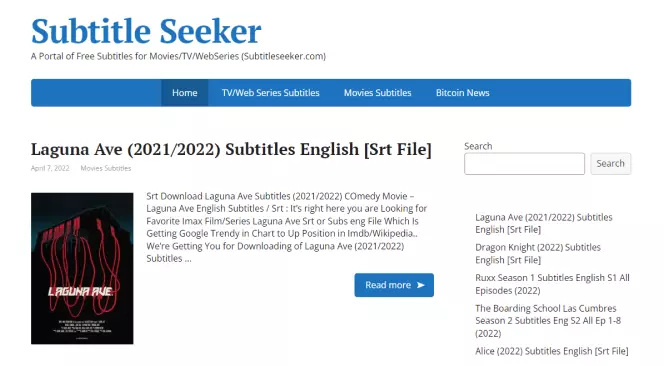The height and width of the screenshot is (366, 664).
Task: Open Dragon Knight (2022) Subtitles link
Action: click(x=538, y=253)
